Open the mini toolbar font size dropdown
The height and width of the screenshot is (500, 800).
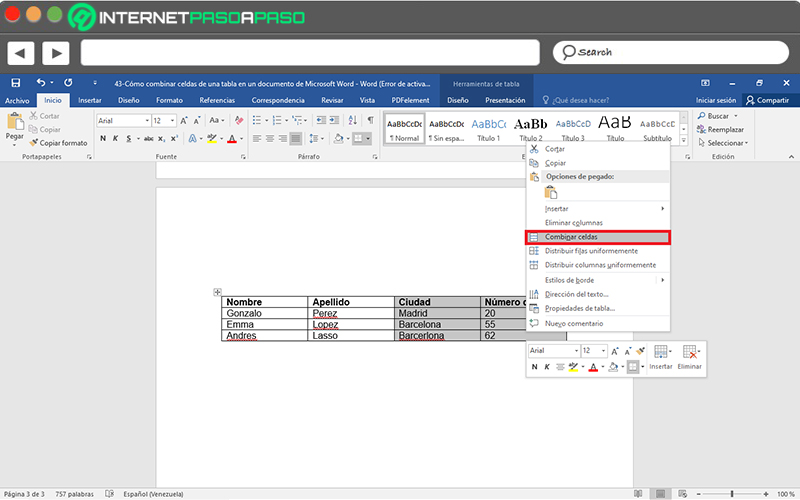tap(603, 351)
